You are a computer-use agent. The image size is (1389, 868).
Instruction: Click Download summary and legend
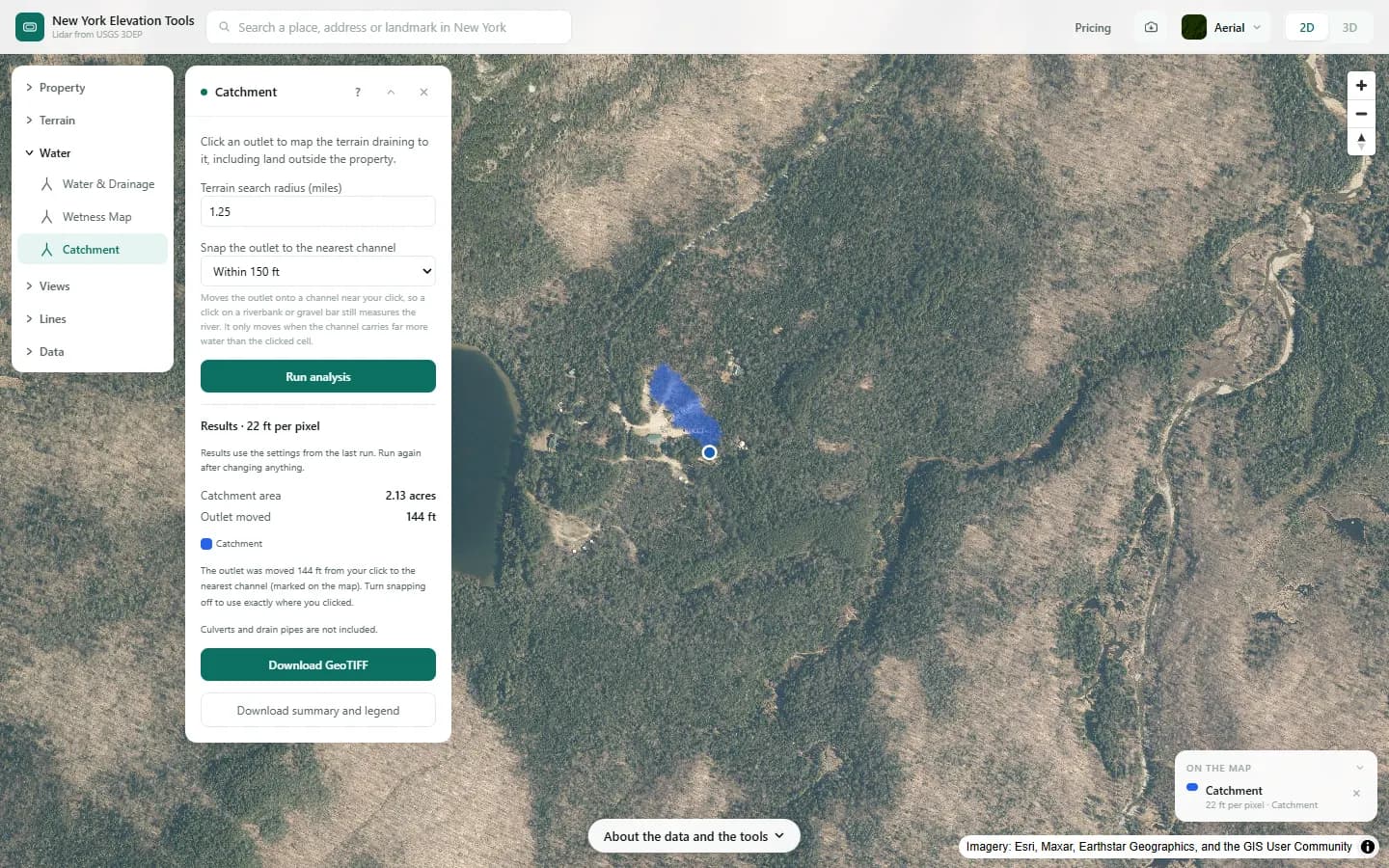[x=318, y=710]
